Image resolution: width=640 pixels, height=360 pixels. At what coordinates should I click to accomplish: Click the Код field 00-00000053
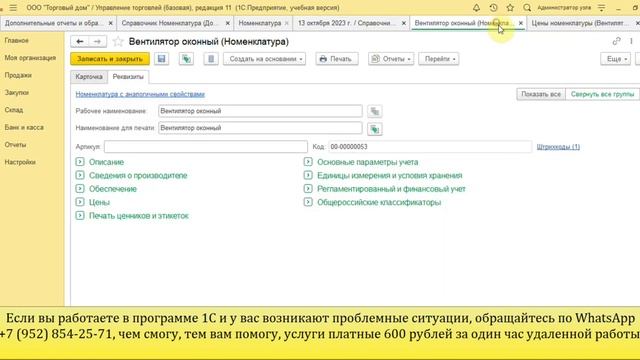tap(430, 147)
